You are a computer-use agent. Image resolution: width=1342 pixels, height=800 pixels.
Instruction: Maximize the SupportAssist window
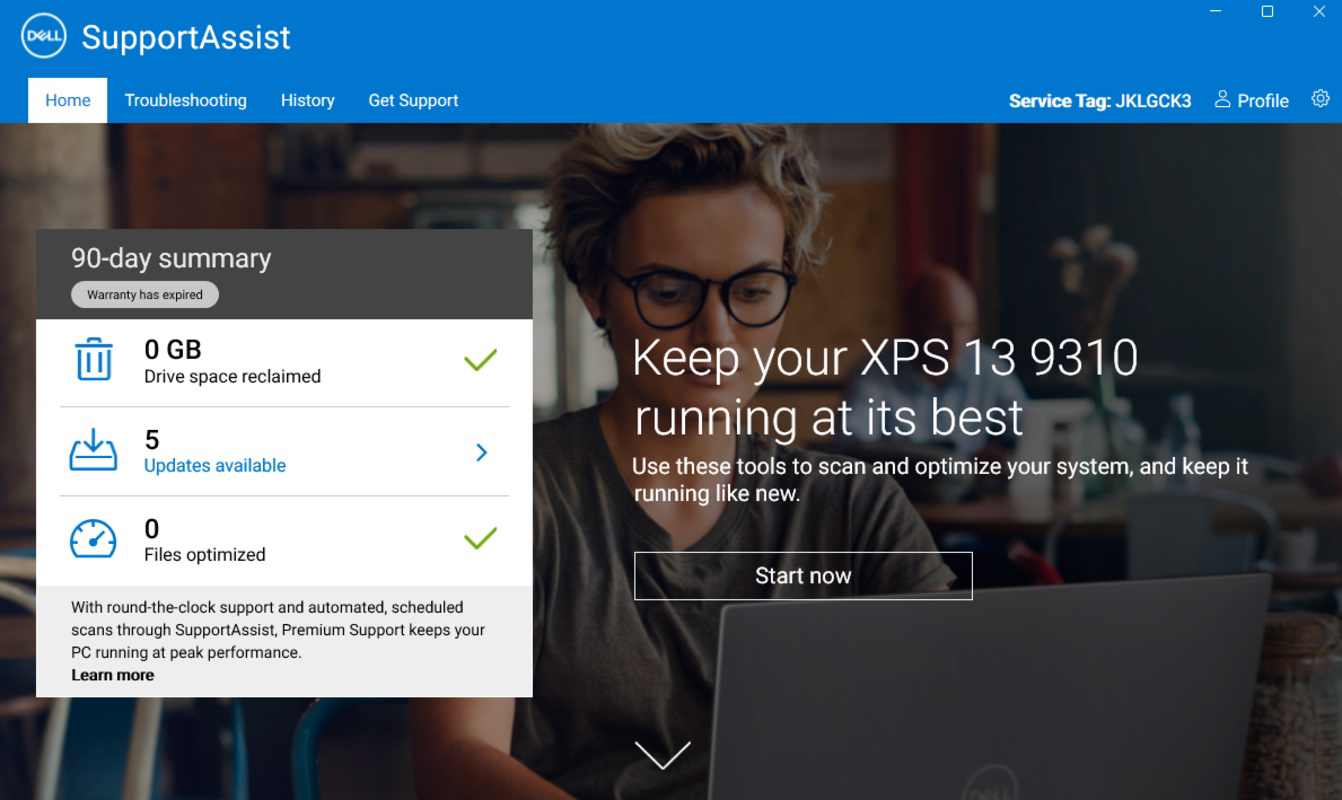[x=1267, y=12]
